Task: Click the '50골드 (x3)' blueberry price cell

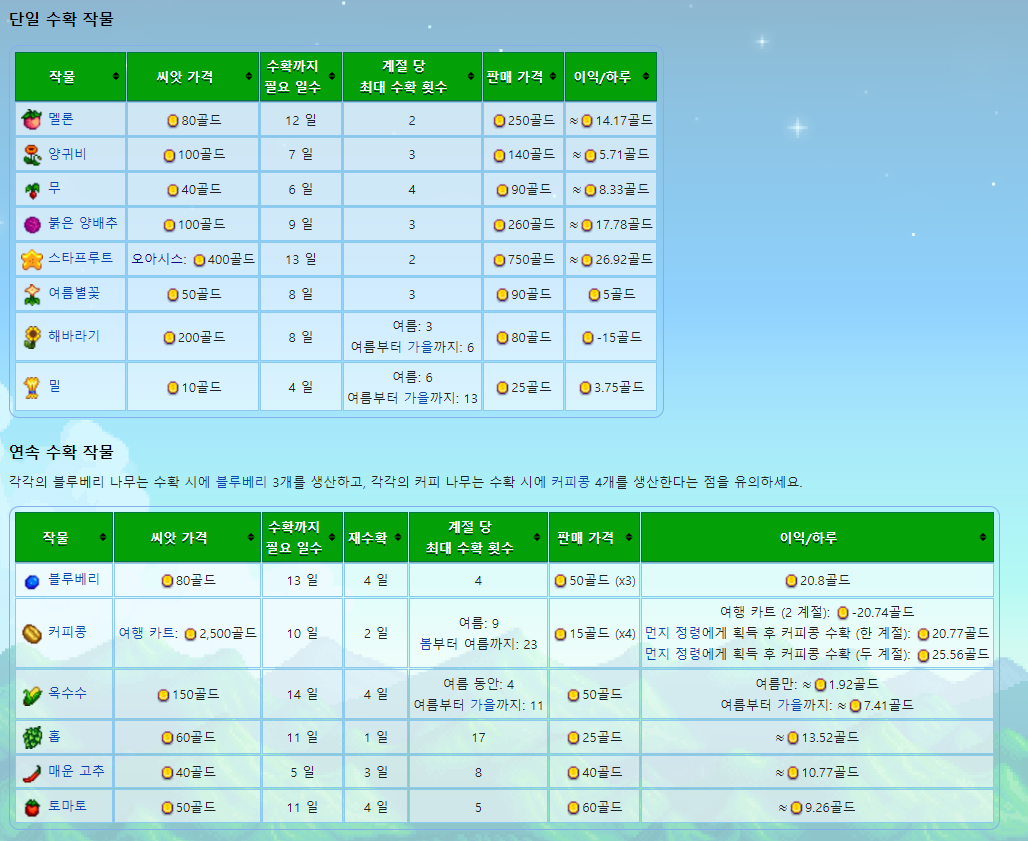Action: click(594, 581)
